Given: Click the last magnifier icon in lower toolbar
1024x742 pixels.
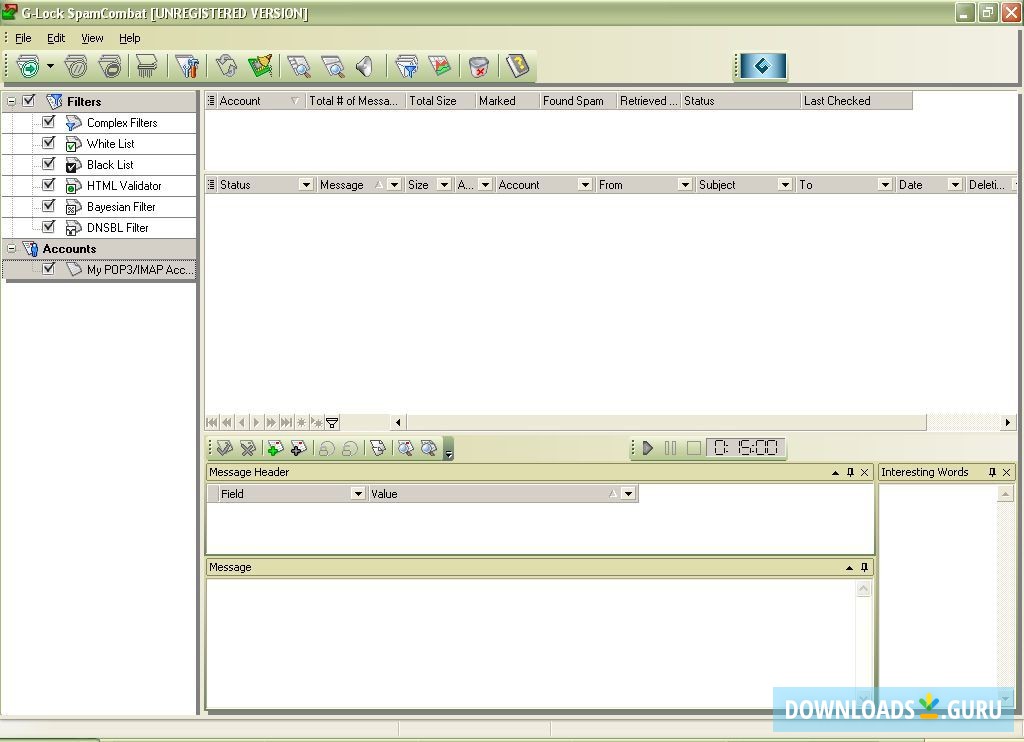Looking at the screenshot, I should [429, 448].
